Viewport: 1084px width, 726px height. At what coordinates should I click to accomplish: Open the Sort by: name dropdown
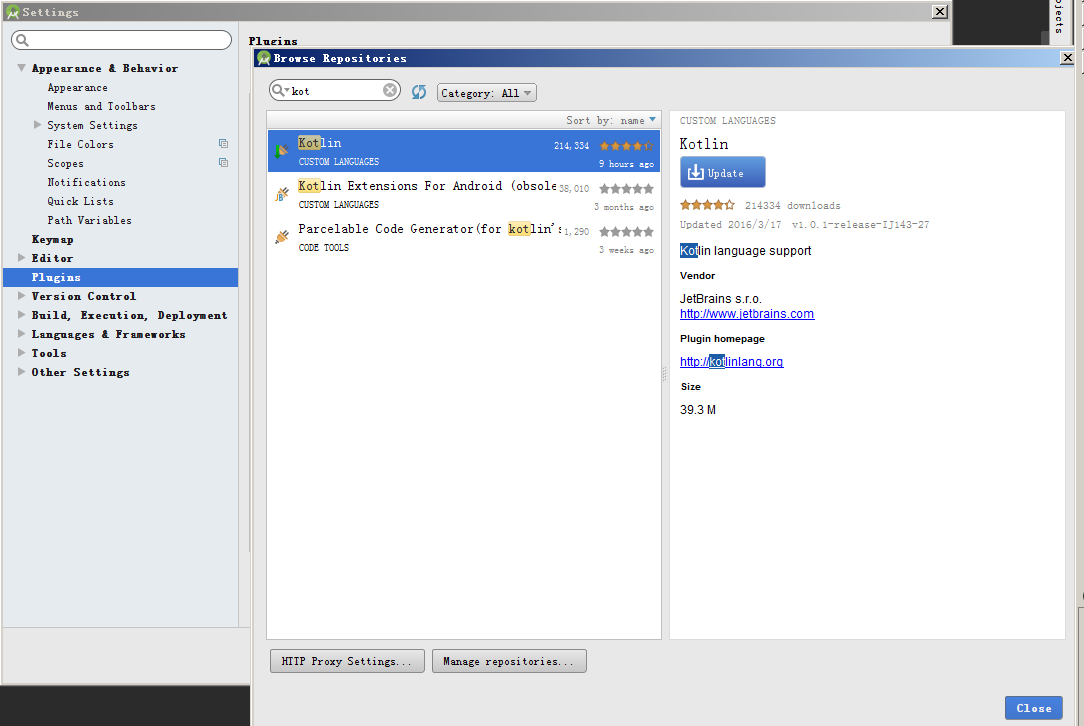pyautogui.click(x=611, y=120)
